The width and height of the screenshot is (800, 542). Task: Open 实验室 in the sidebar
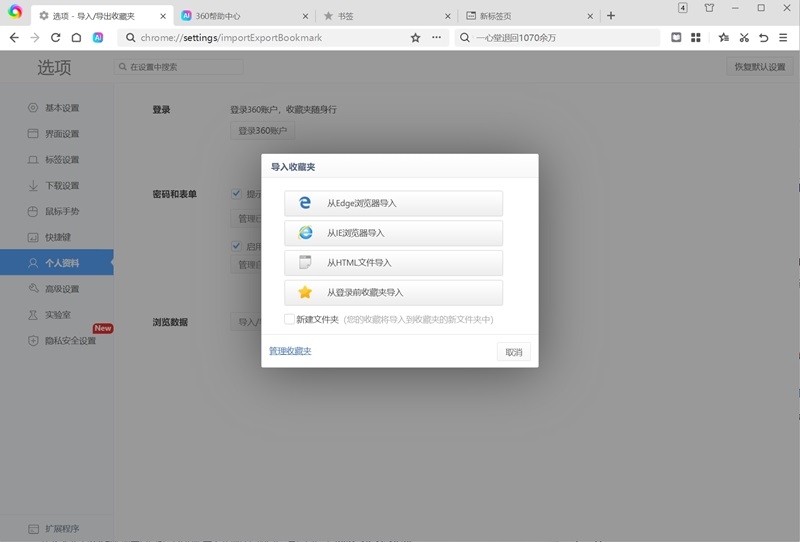tap(57, 314)
